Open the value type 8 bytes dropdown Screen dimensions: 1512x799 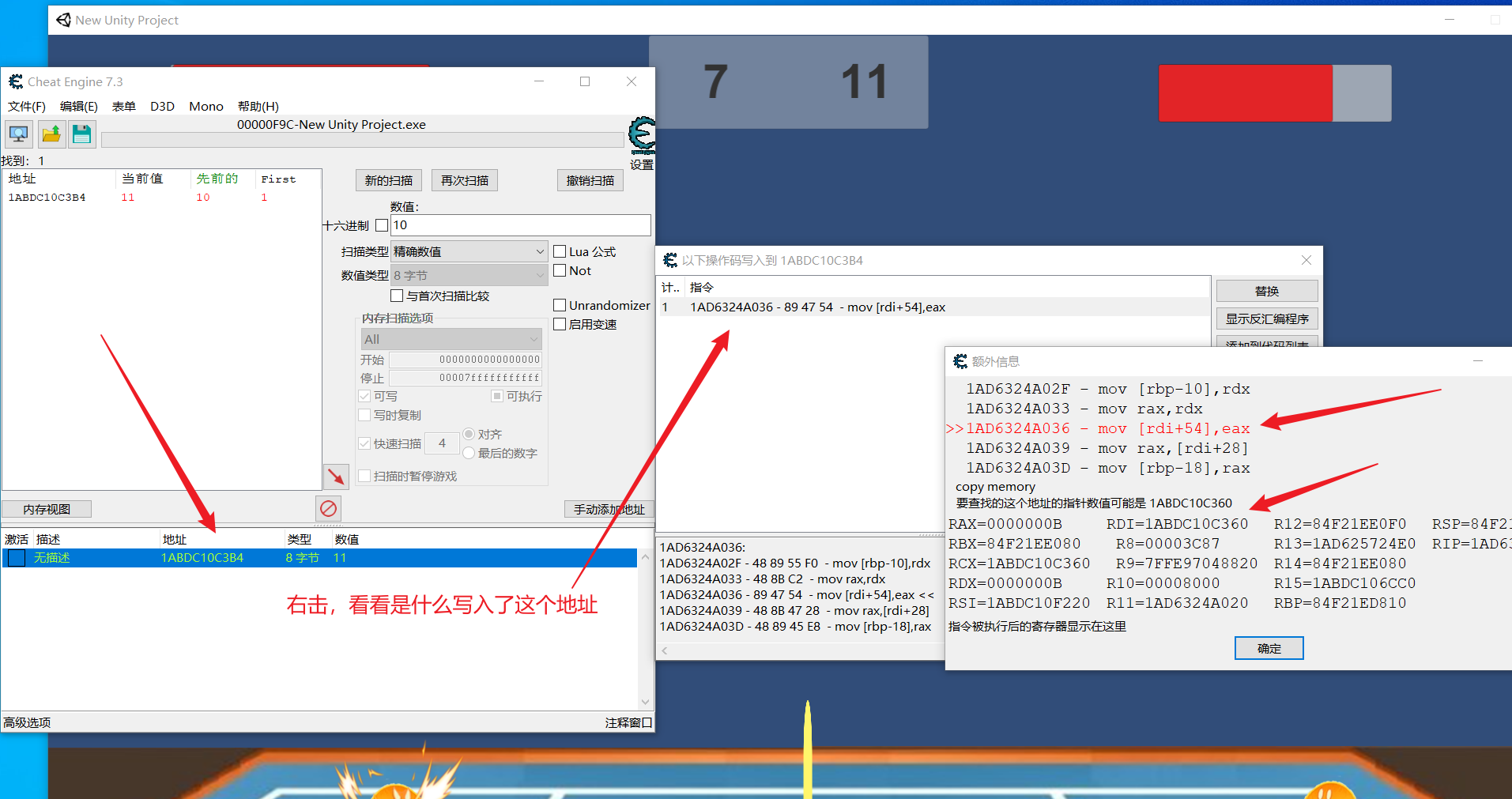tap(469, 275)
